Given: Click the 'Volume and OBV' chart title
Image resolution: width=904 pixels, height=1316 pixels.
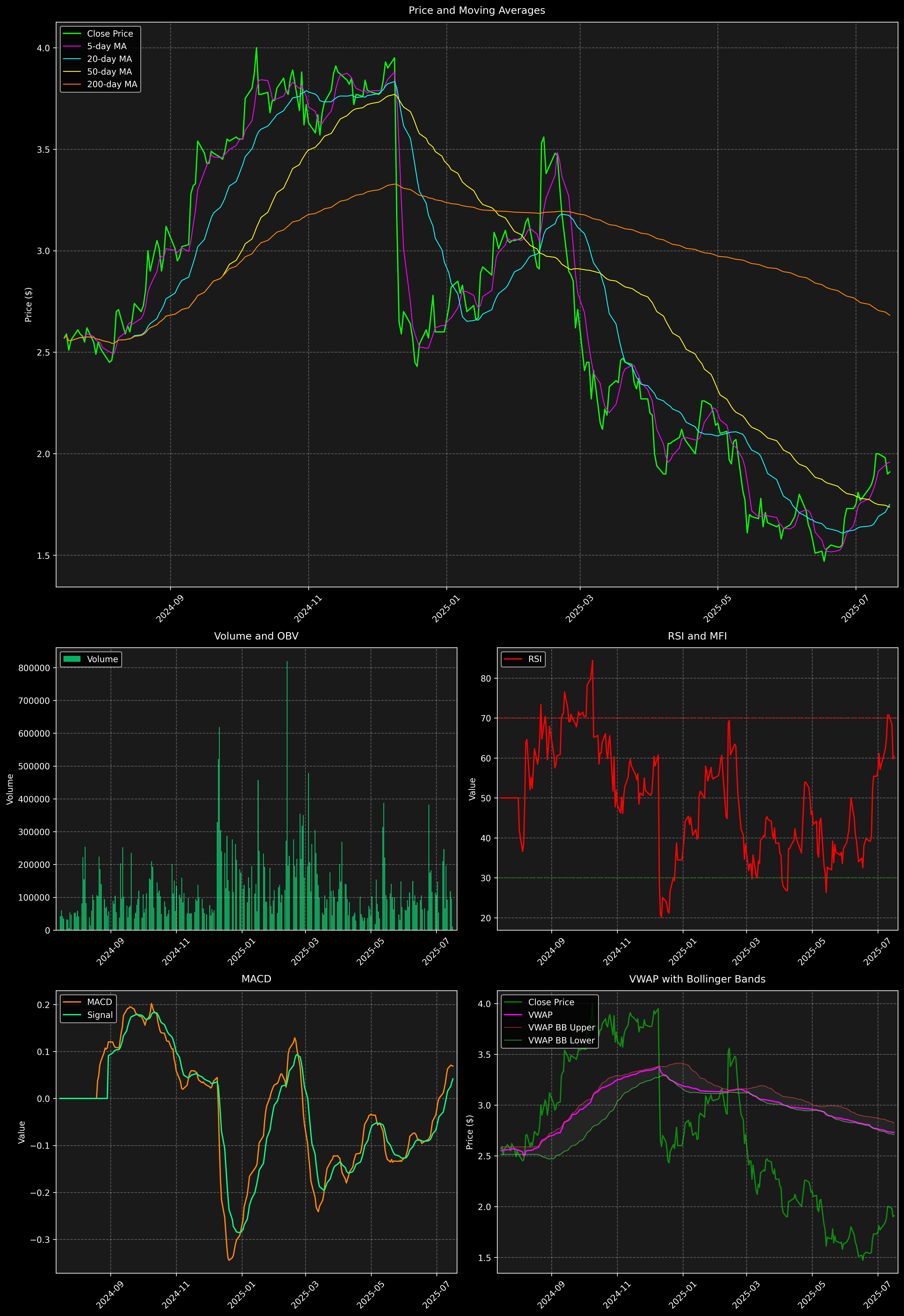Looking at the screenshot, I should pos(256,636).
